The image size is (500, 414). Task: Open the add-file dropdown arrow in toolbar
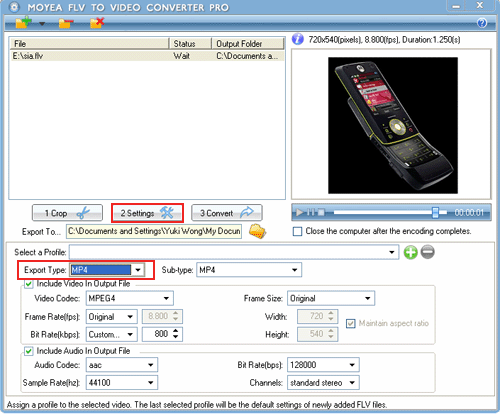click(42, 24)
